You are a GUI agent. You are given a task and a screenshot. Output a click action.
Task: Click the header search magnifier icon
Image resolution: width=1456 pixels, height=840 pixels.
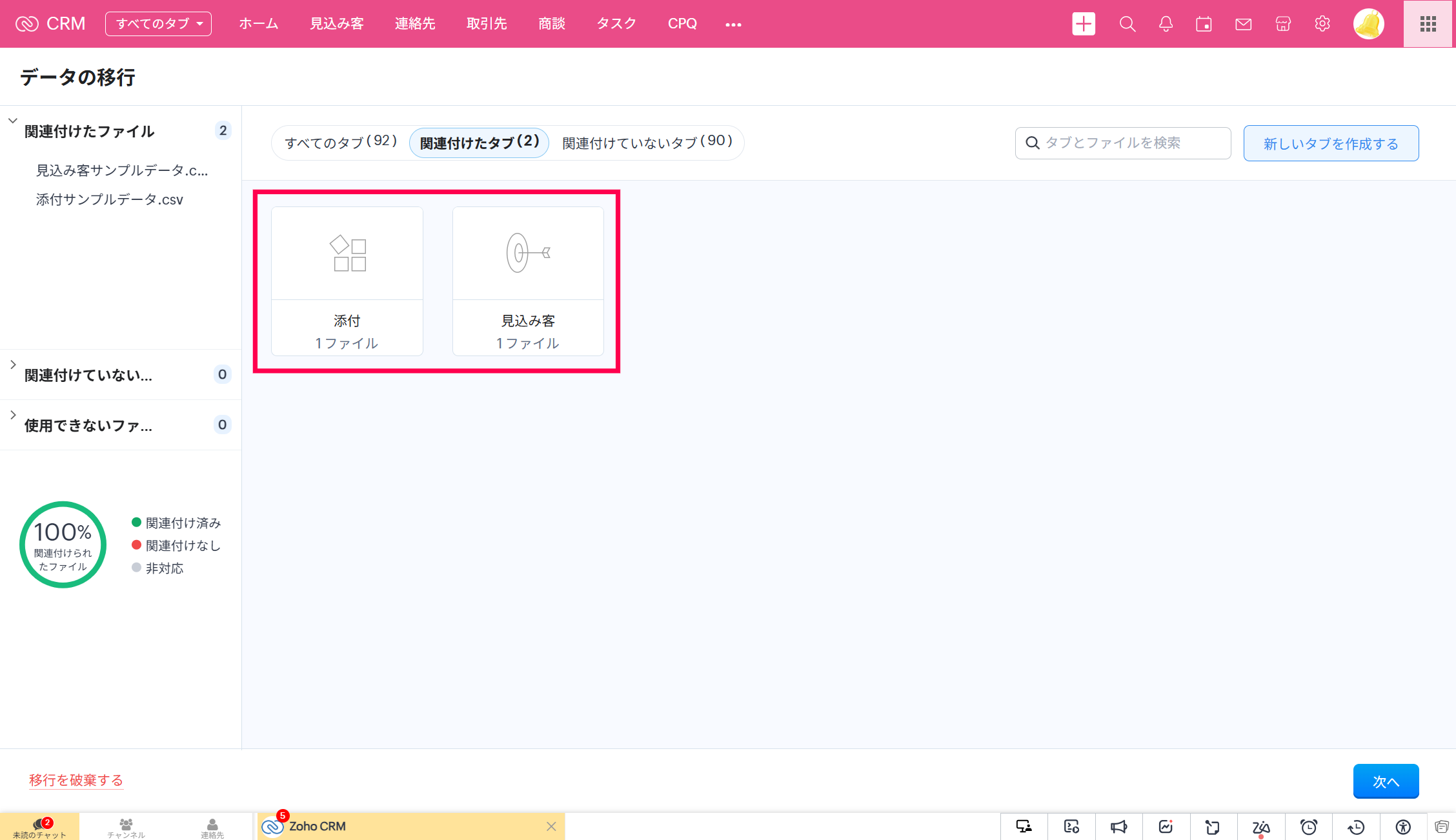tap(1127, 24)
